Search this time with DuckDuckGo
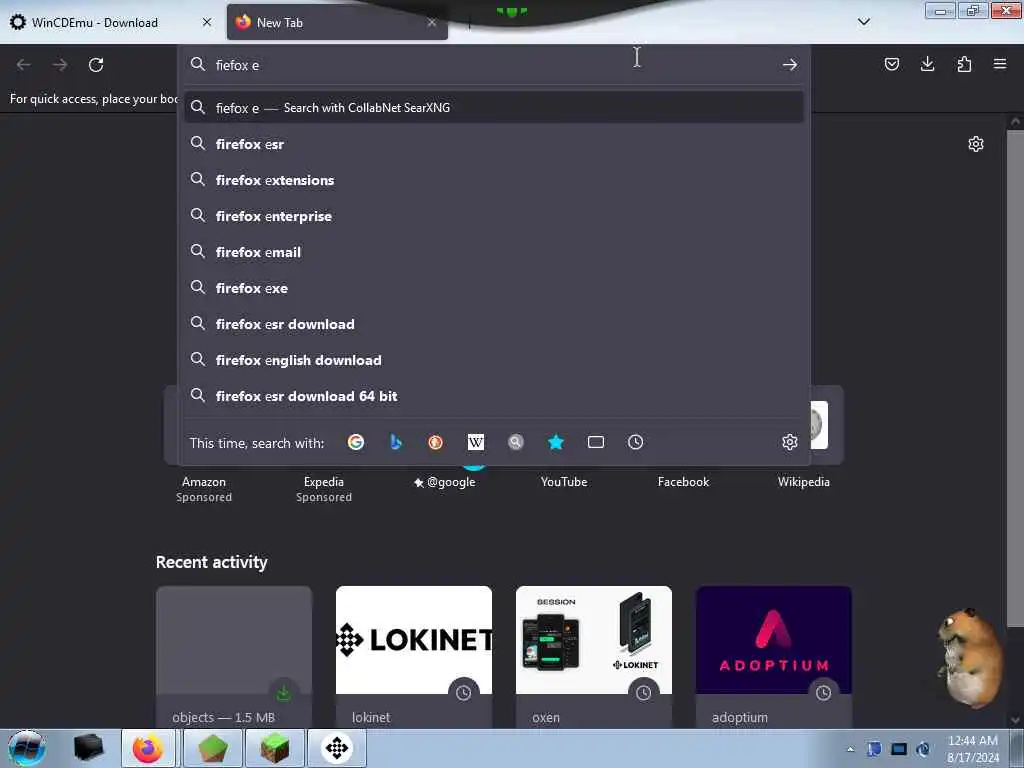The image size is (1024, 768). click(x=436, y=442)
